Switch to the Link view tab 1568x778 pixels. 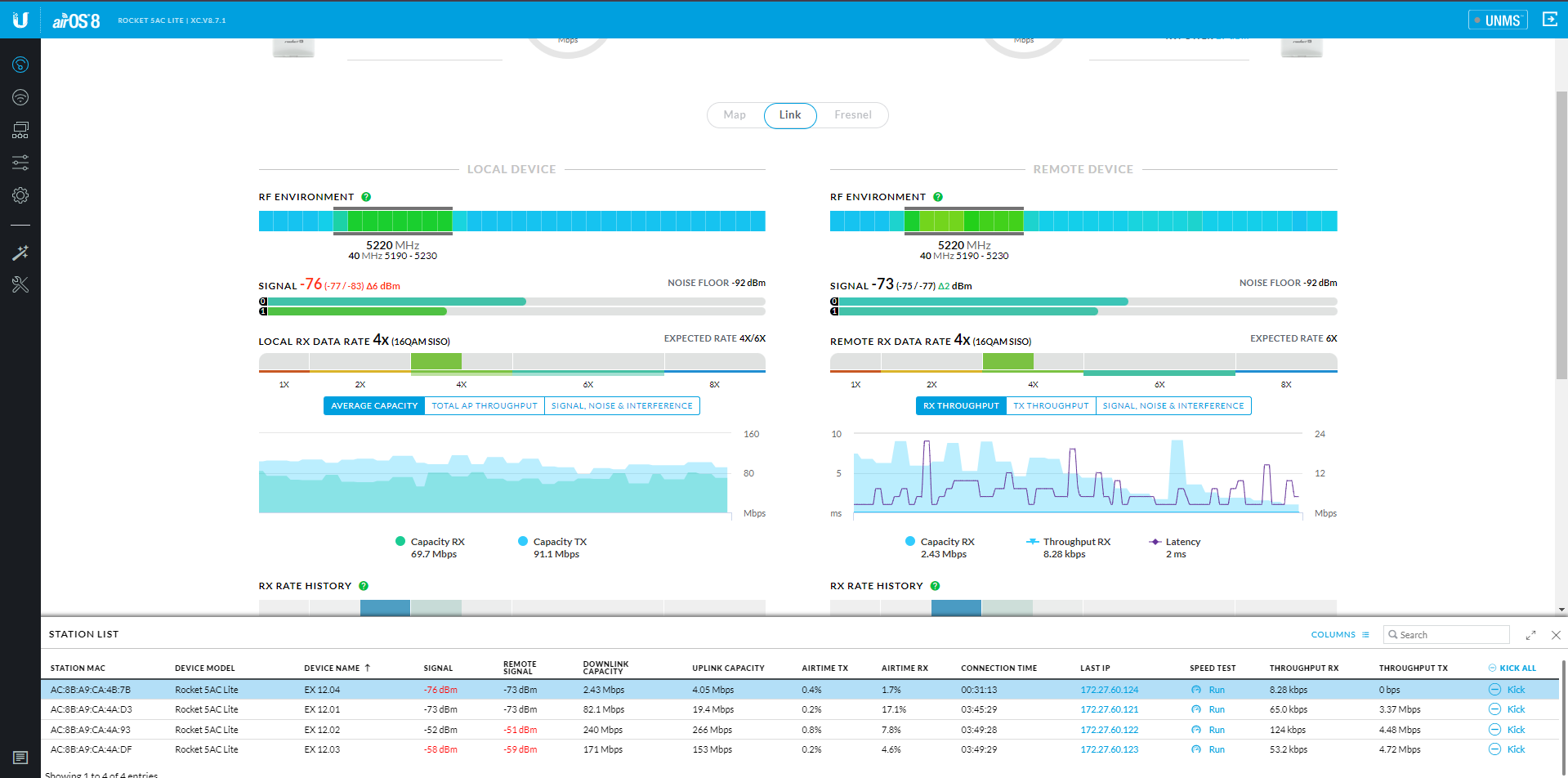pyautogui.click(x=790, y=115)
